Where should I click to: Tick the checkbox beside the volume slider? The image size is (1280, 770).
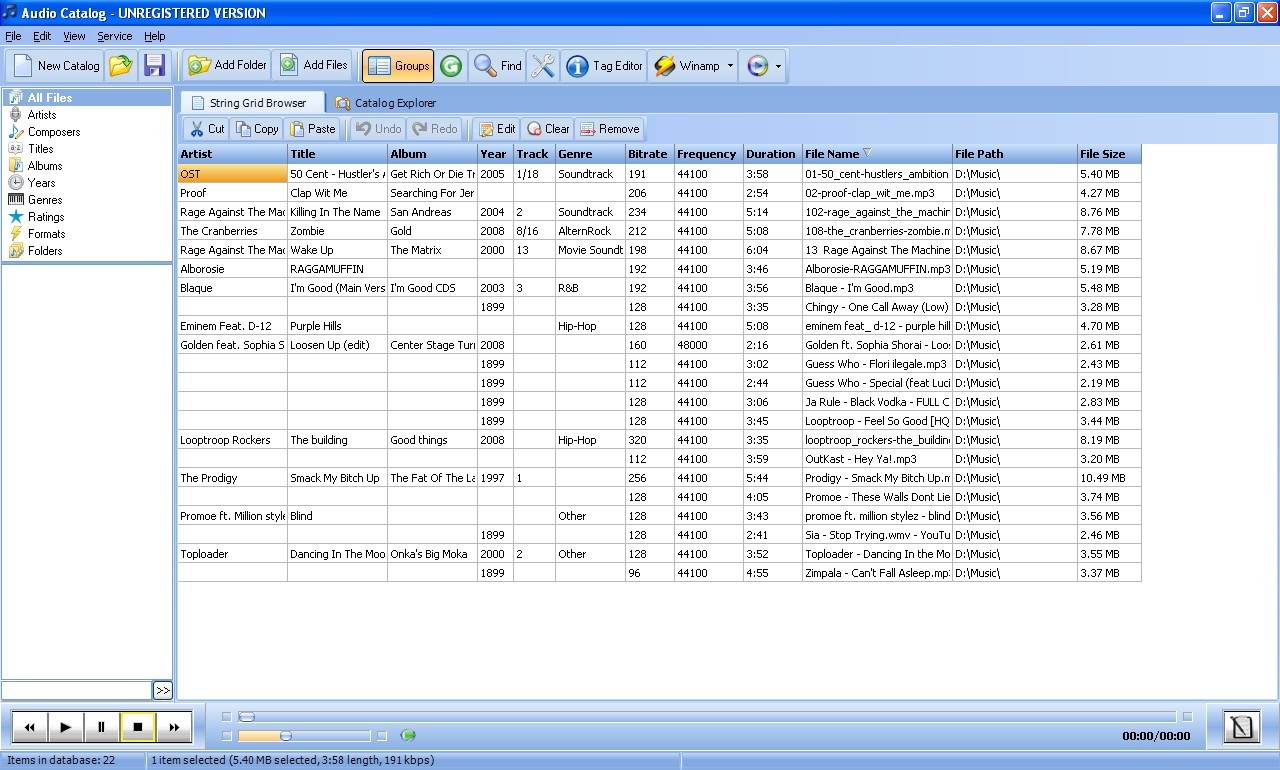pyautogui.click(x=226, y=735)
